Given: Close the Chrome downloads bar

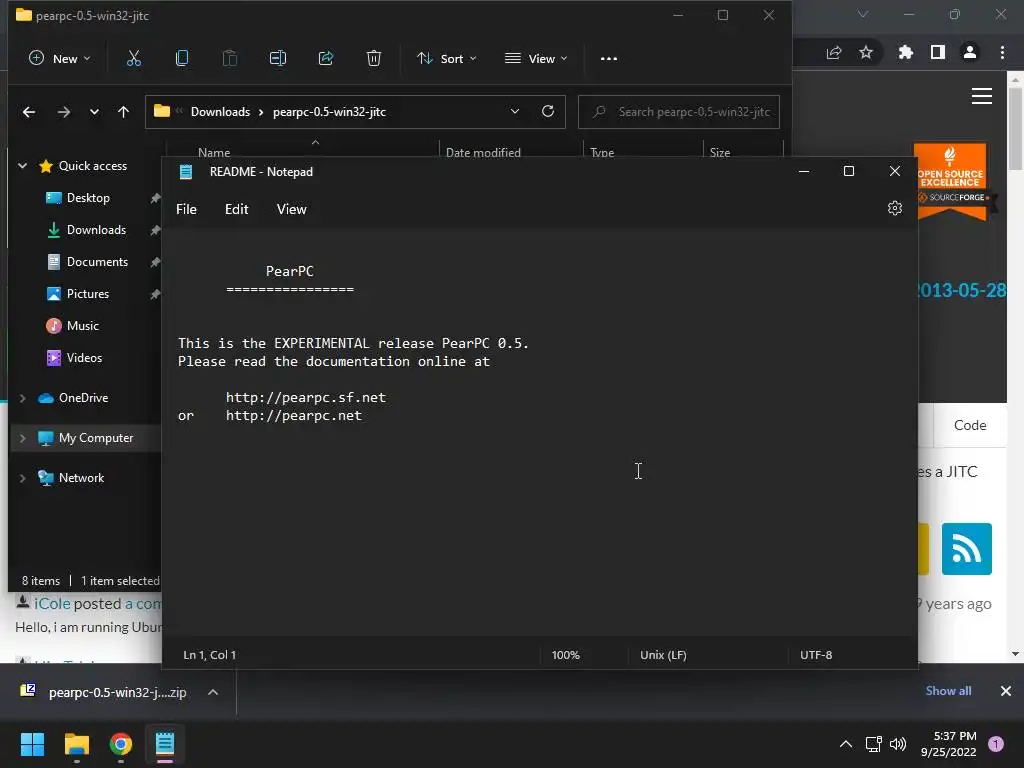Looking at the screenshot, I should point(1006,691).
